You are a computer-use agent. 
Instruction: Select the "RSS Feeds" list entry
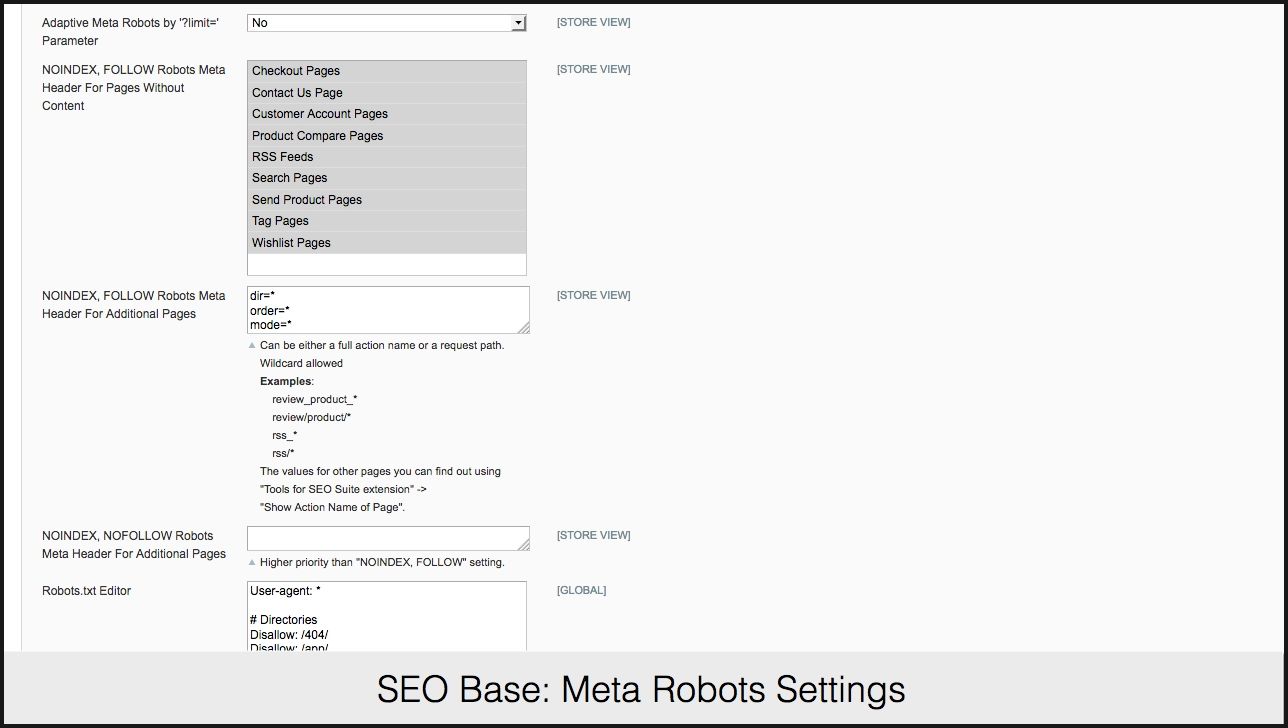click(x=386, y=157)
